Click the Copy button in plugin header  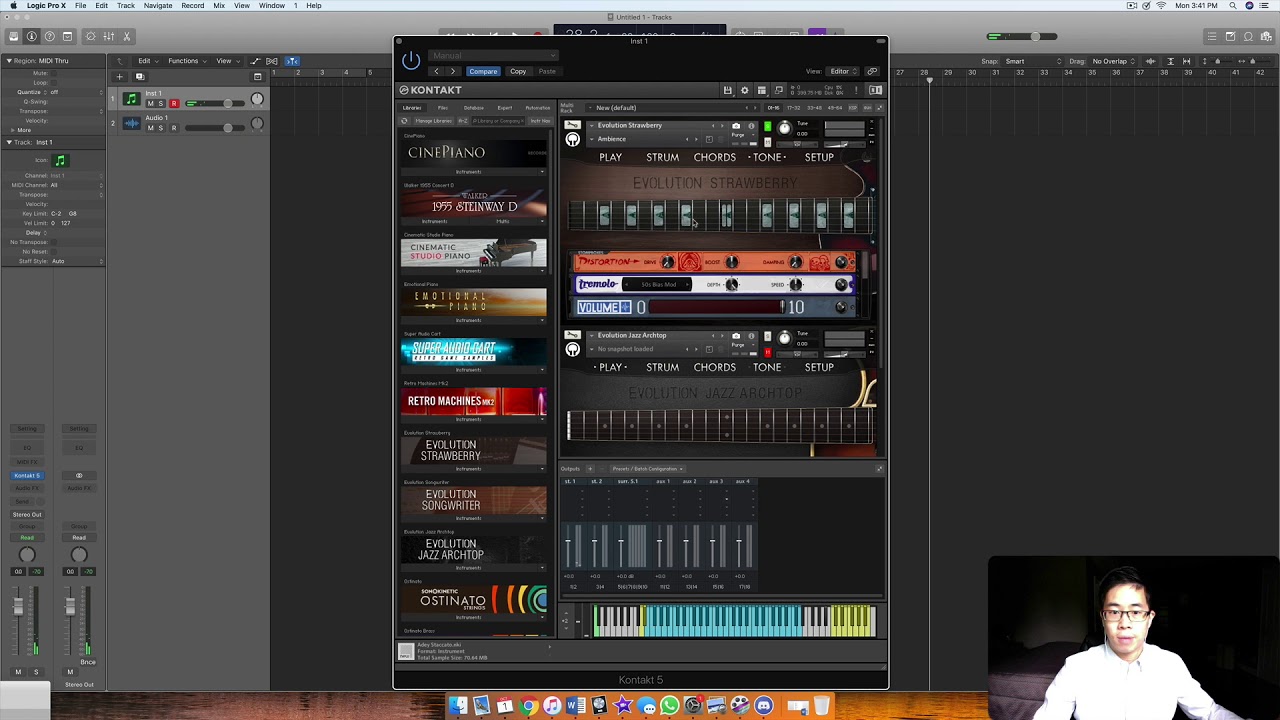coord(518,71)
